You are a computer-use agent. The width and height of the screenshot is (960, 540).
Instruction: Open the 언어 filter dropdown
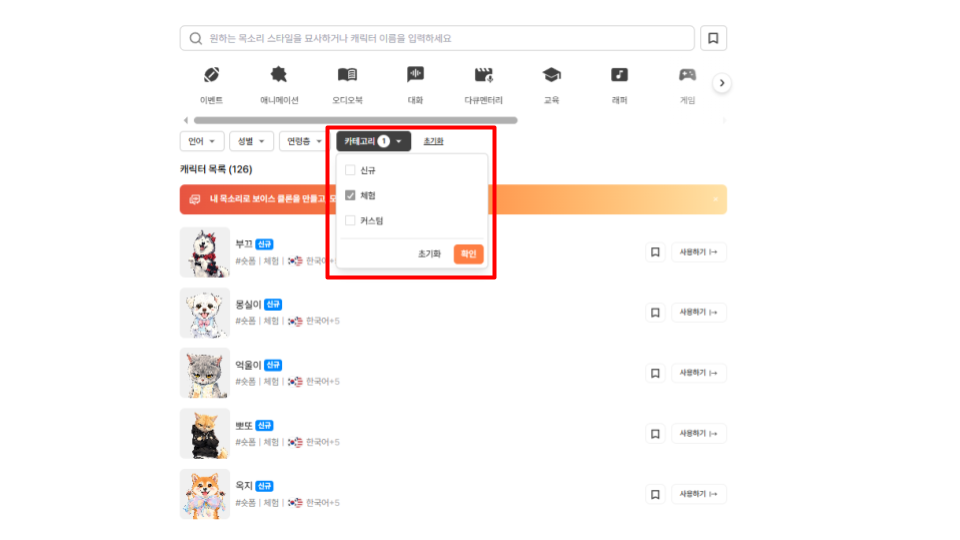(x=201, y=141)
